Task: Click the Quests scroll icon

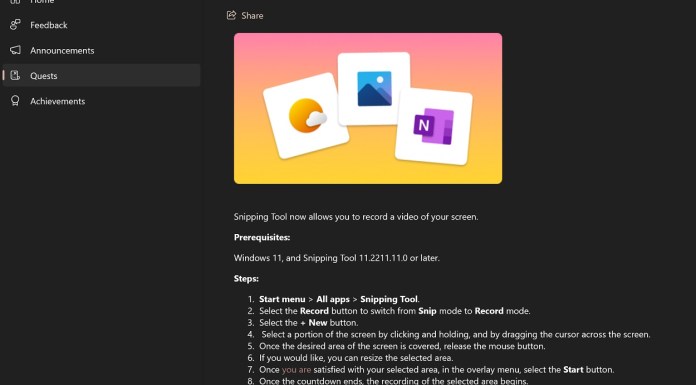Action: pyautogui.click(x=15, y=75)
